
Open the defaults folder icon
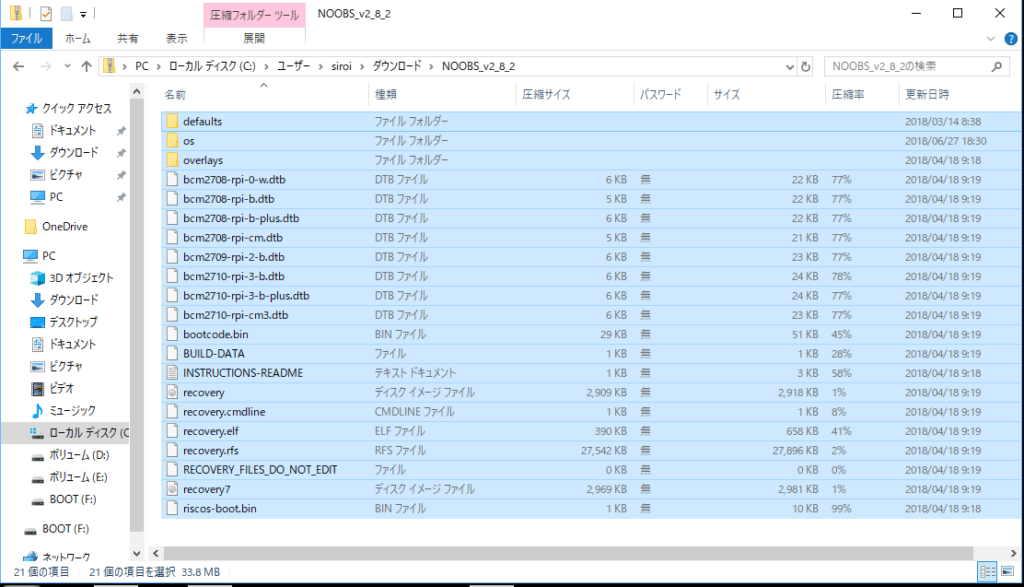coord(171,121)
